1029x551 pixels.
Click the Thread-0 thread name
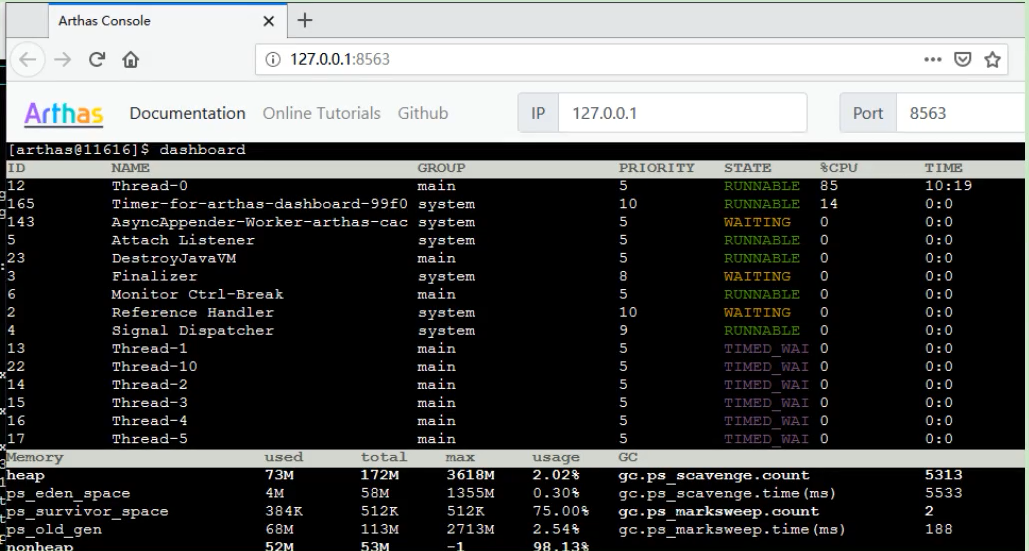pos(150,186)
